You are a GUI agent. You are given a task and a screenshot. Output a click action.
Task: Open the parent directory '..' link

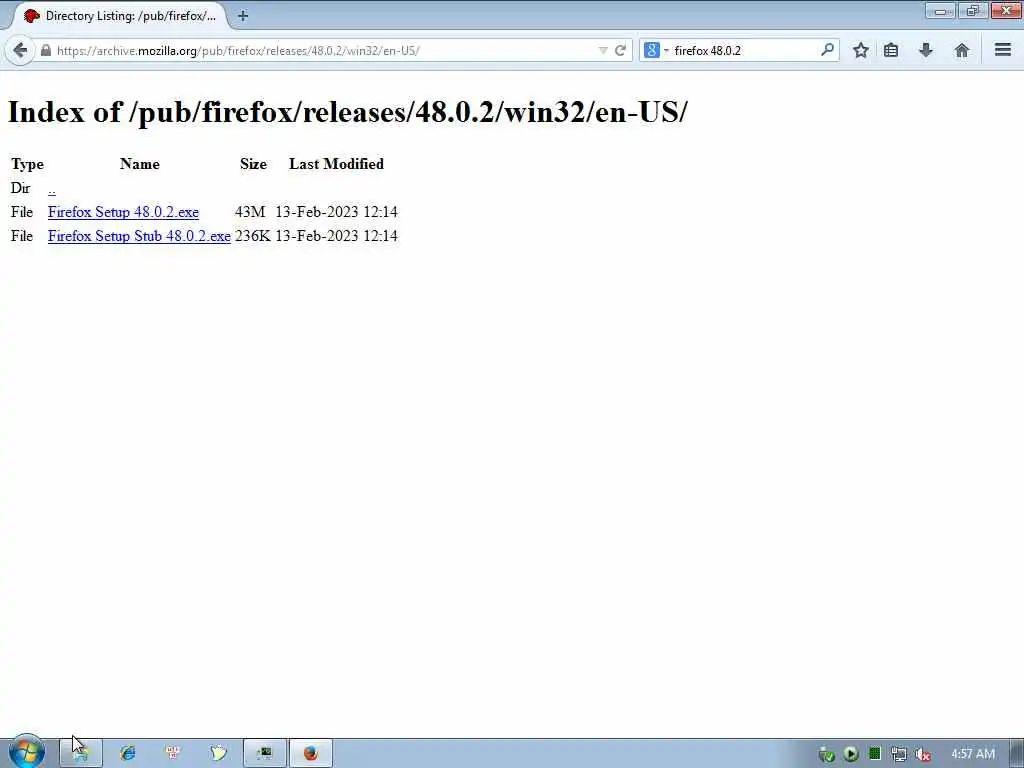[x=52, y=189]
